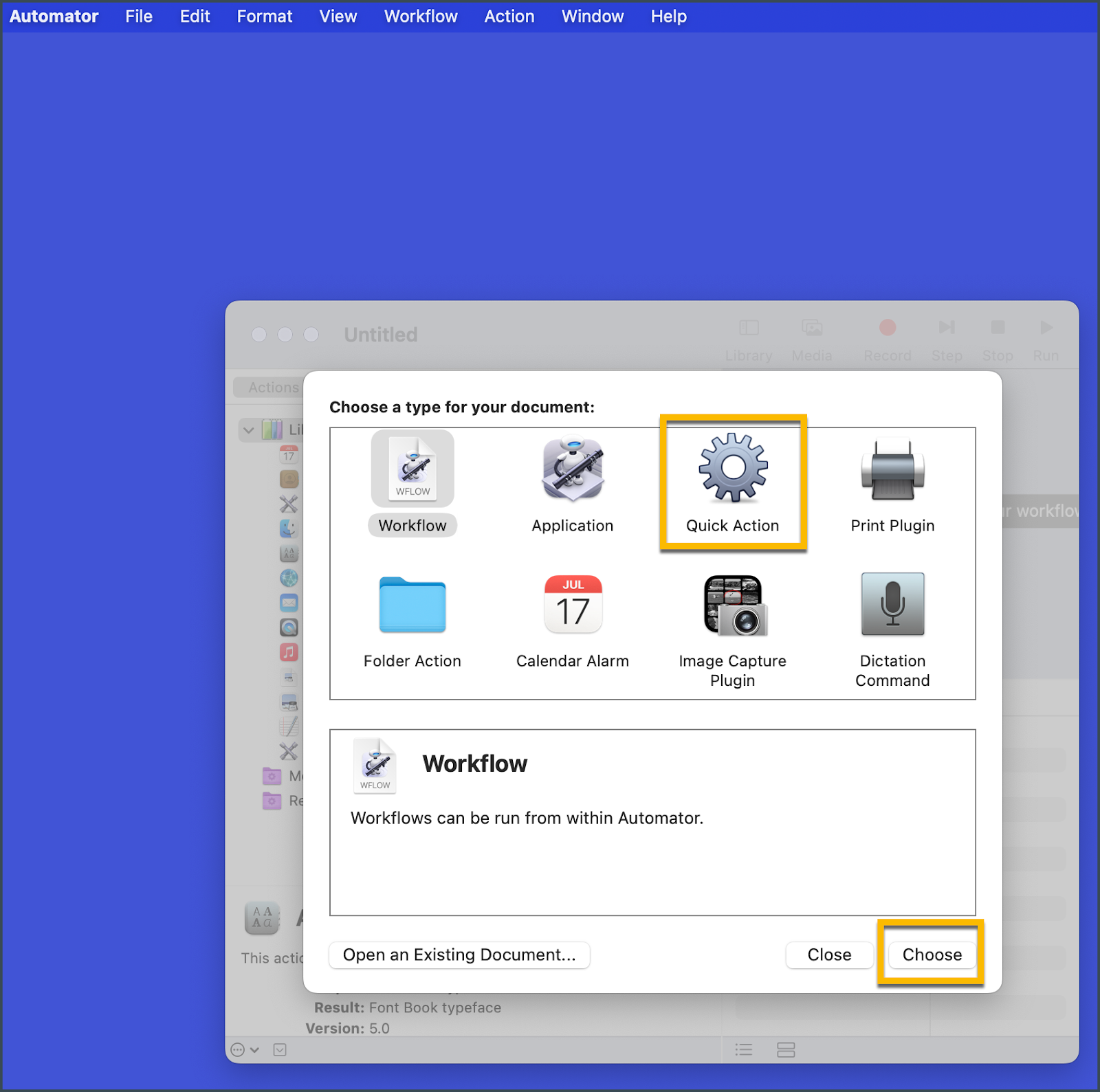Open the Format menu

[265, 16]
